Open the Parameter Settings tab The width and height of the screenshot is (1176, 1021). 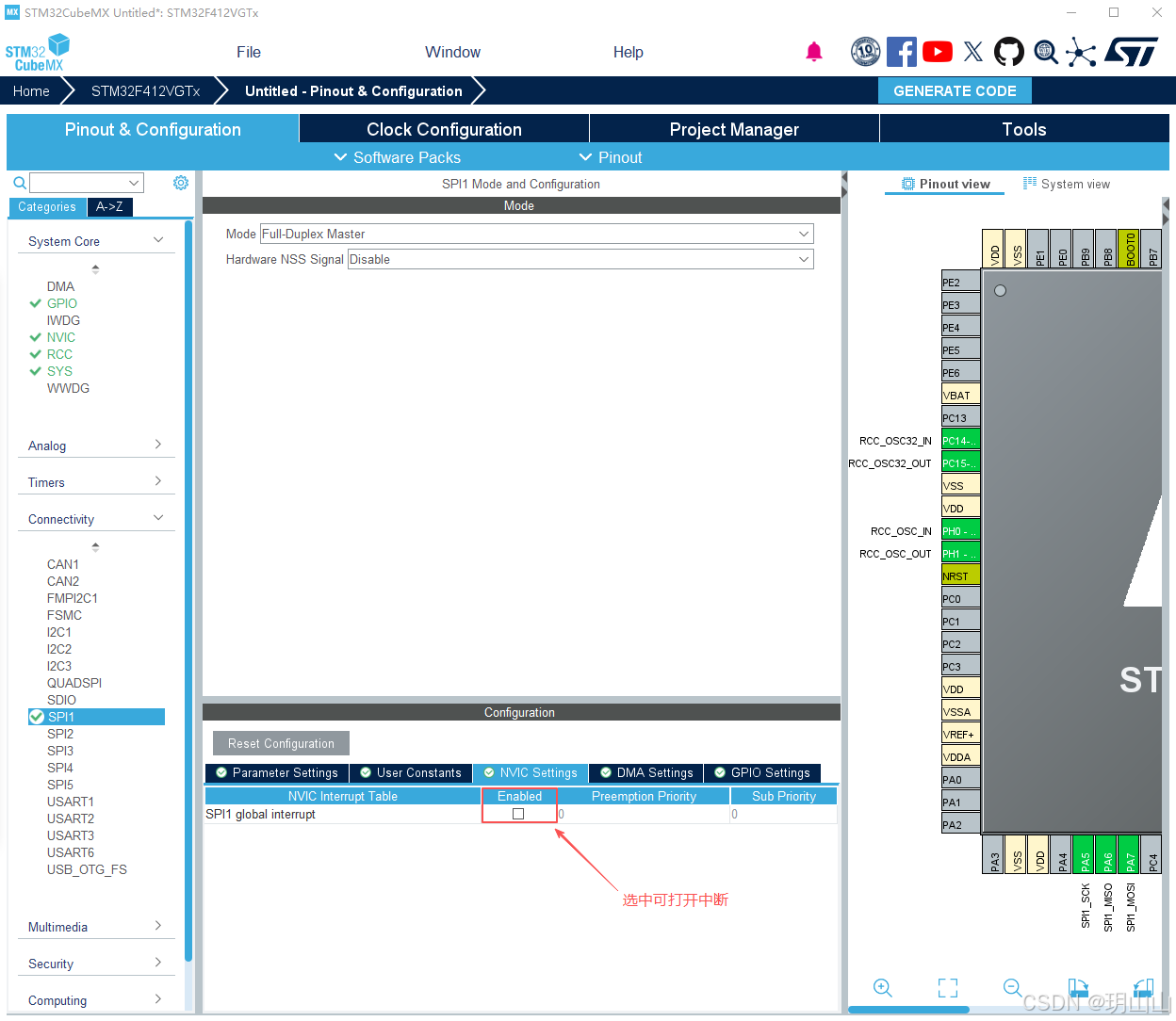click(277, 772)
